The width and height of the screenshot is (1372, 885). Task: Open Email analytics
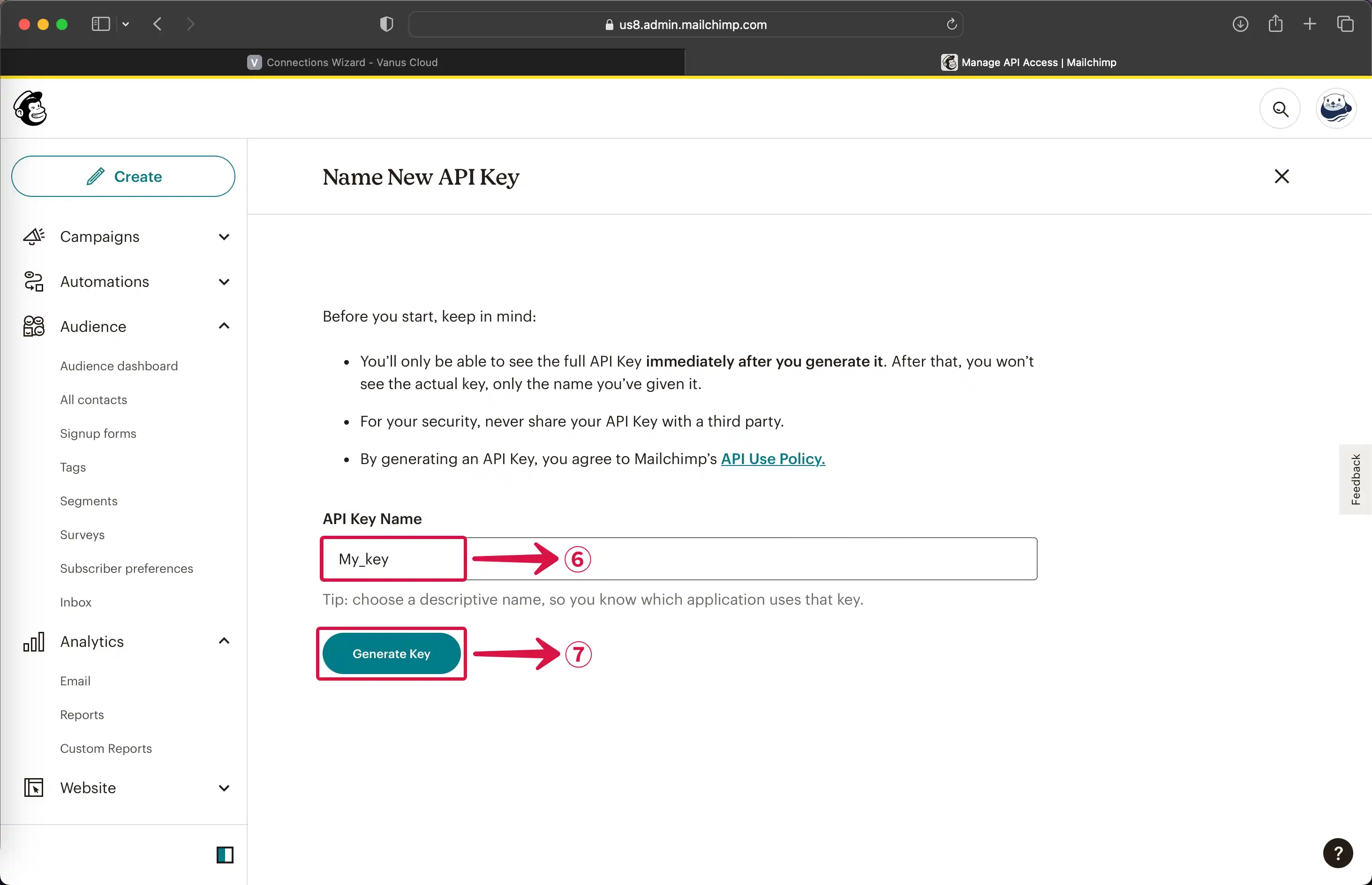(75, 681)
